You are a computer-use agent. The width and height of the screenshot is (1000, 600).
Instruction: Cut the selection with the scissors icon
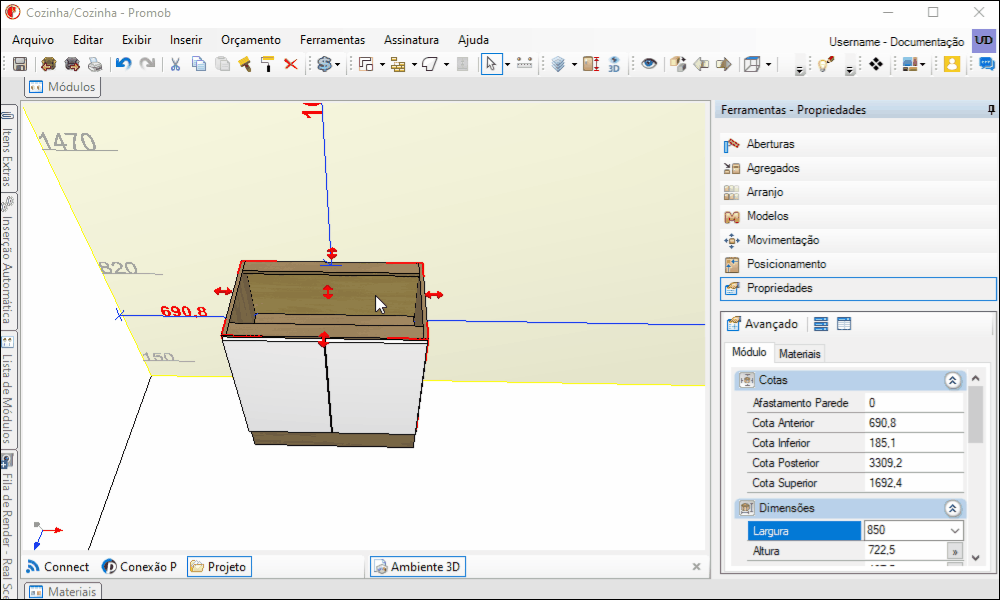point(175,64)
